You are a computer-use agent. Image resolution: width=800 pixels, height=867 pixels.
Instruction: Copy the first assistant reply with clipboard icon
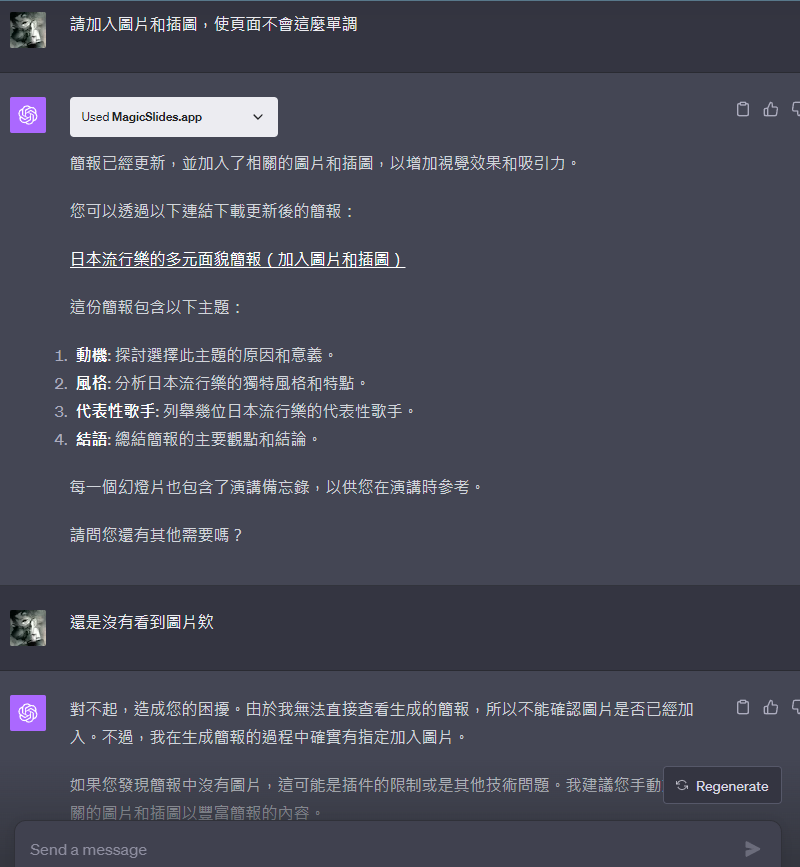743,109
